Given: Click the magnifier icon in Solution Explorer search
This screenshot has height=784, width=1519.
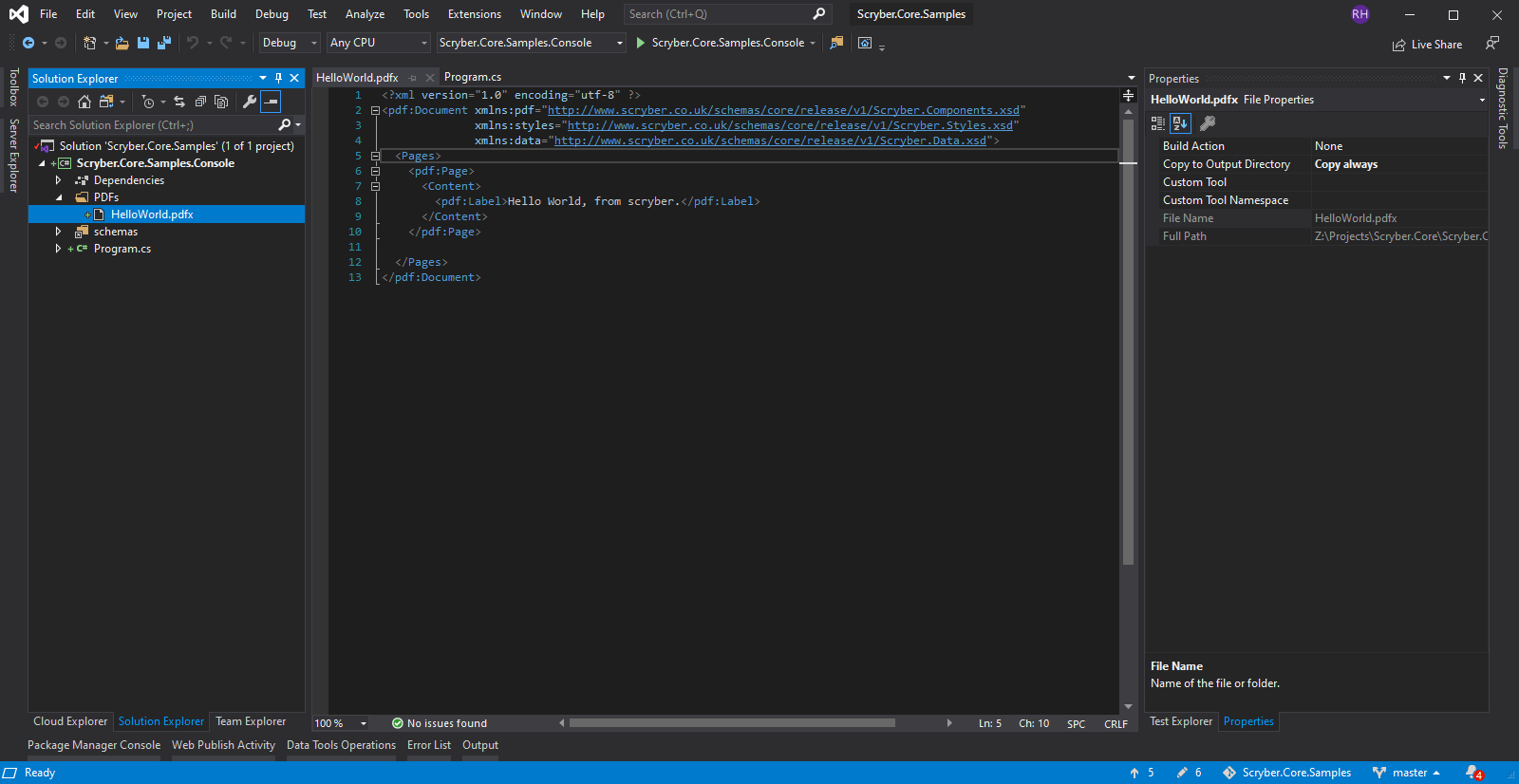Looking at the screenshot, I should (284, 124).
